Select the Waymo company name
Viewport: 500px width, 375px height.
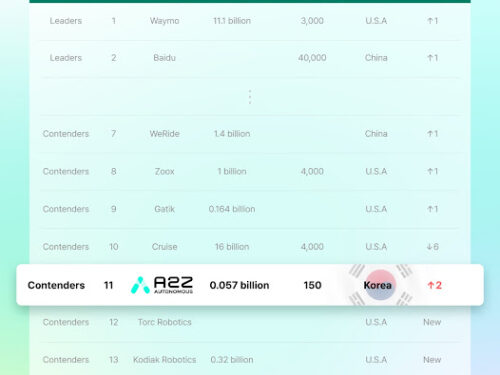pos(165,21)
